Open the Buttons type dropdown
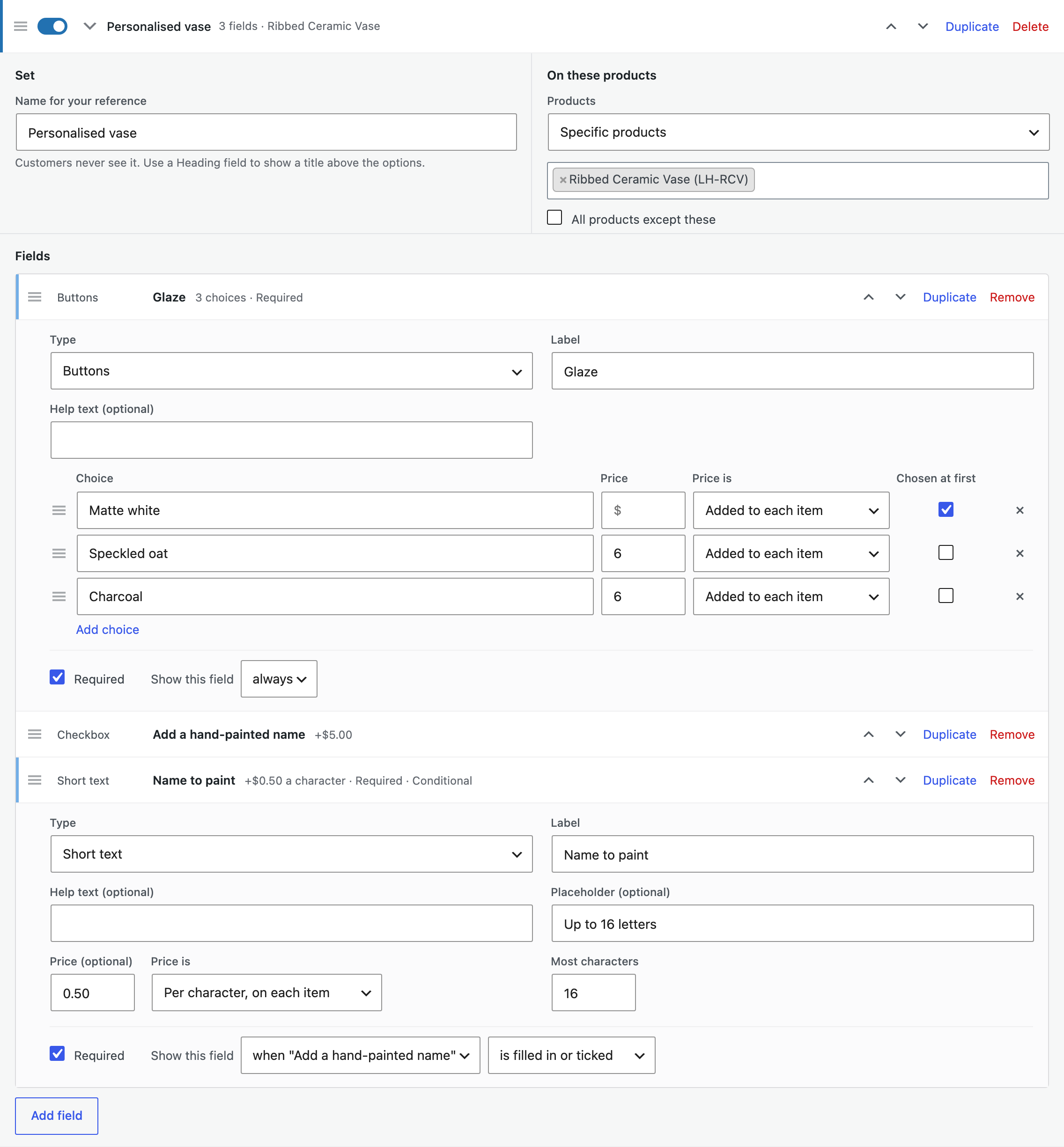The height and width of the screenshot is (1147, 1064). click(291, 371)
